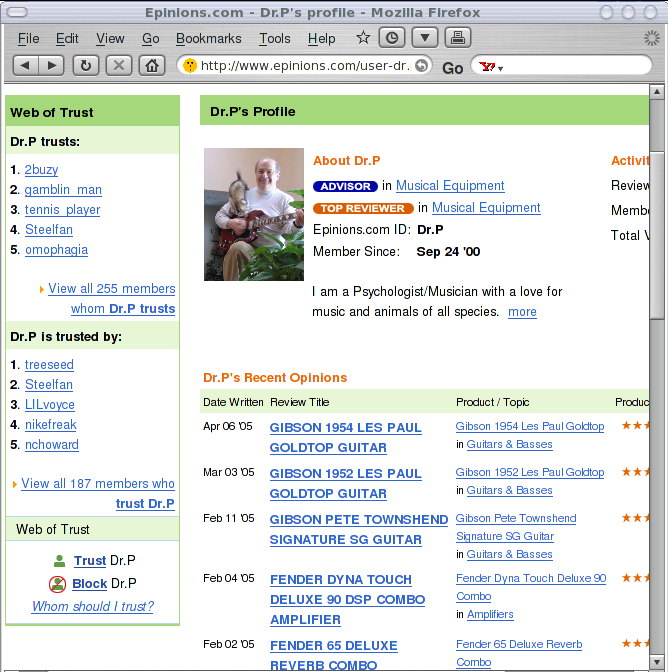The height and width of the screenshot is (672, 668).
Task: Open Fender Dyna Touch Deluxe 90 review title
Action: 347,599
